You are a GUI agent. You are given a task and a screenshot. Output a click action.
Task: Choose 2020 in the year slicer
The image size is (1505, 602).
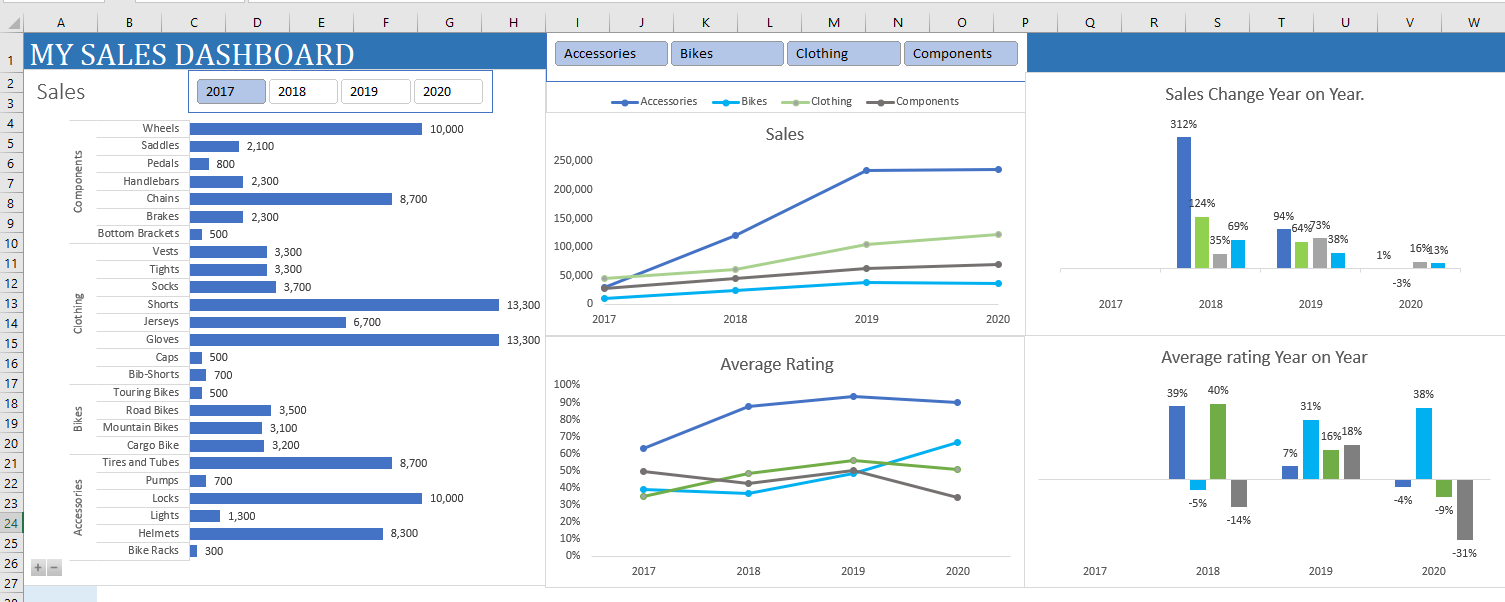coord(448,91)
